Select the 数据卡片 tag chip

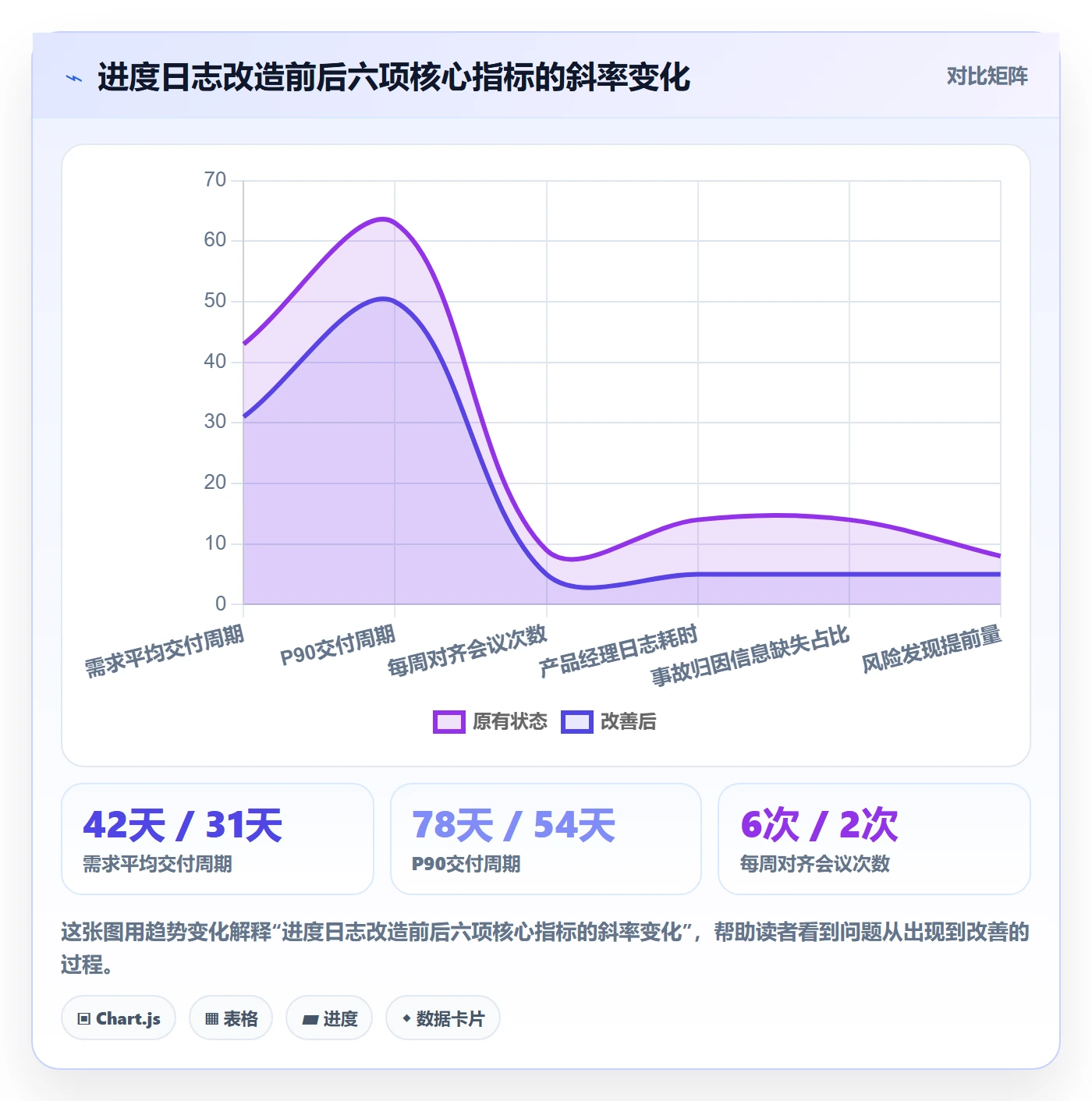click(x=443, y=1018)
